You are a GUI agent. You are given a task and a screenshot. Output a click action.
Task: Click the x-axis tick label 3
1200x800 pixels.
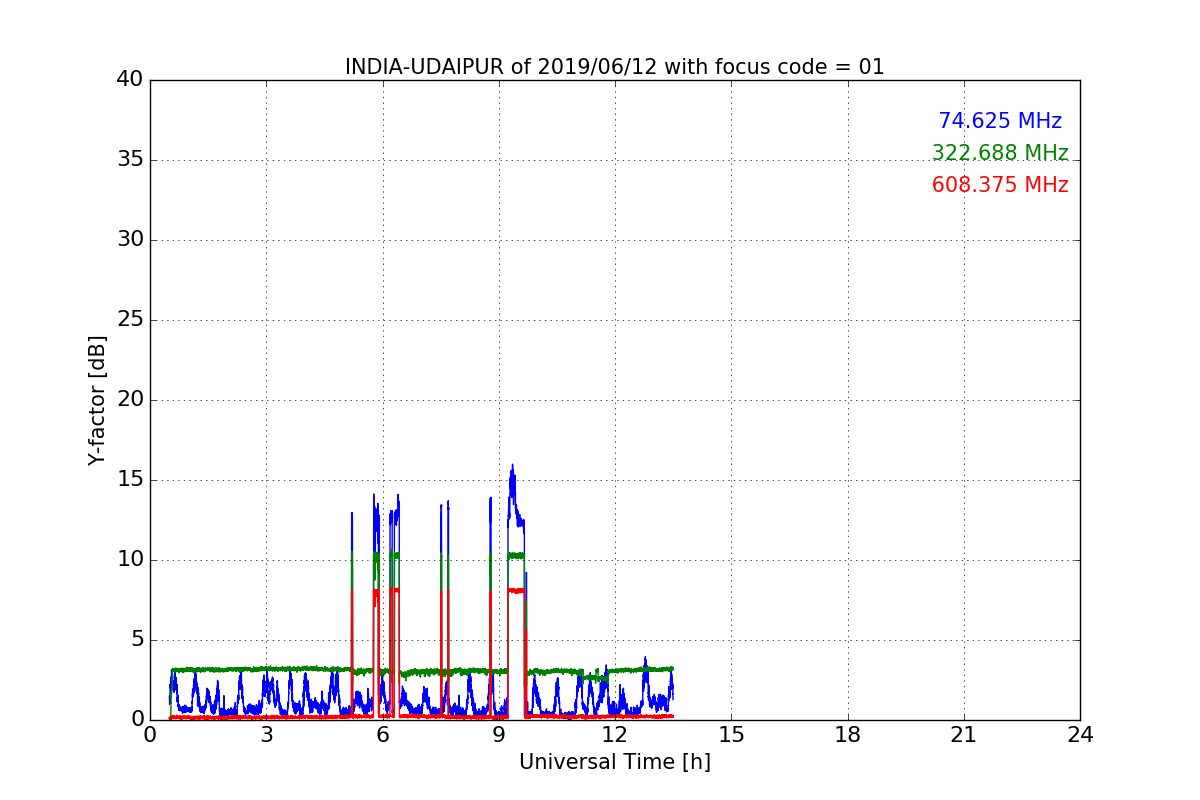coord(266,735)
